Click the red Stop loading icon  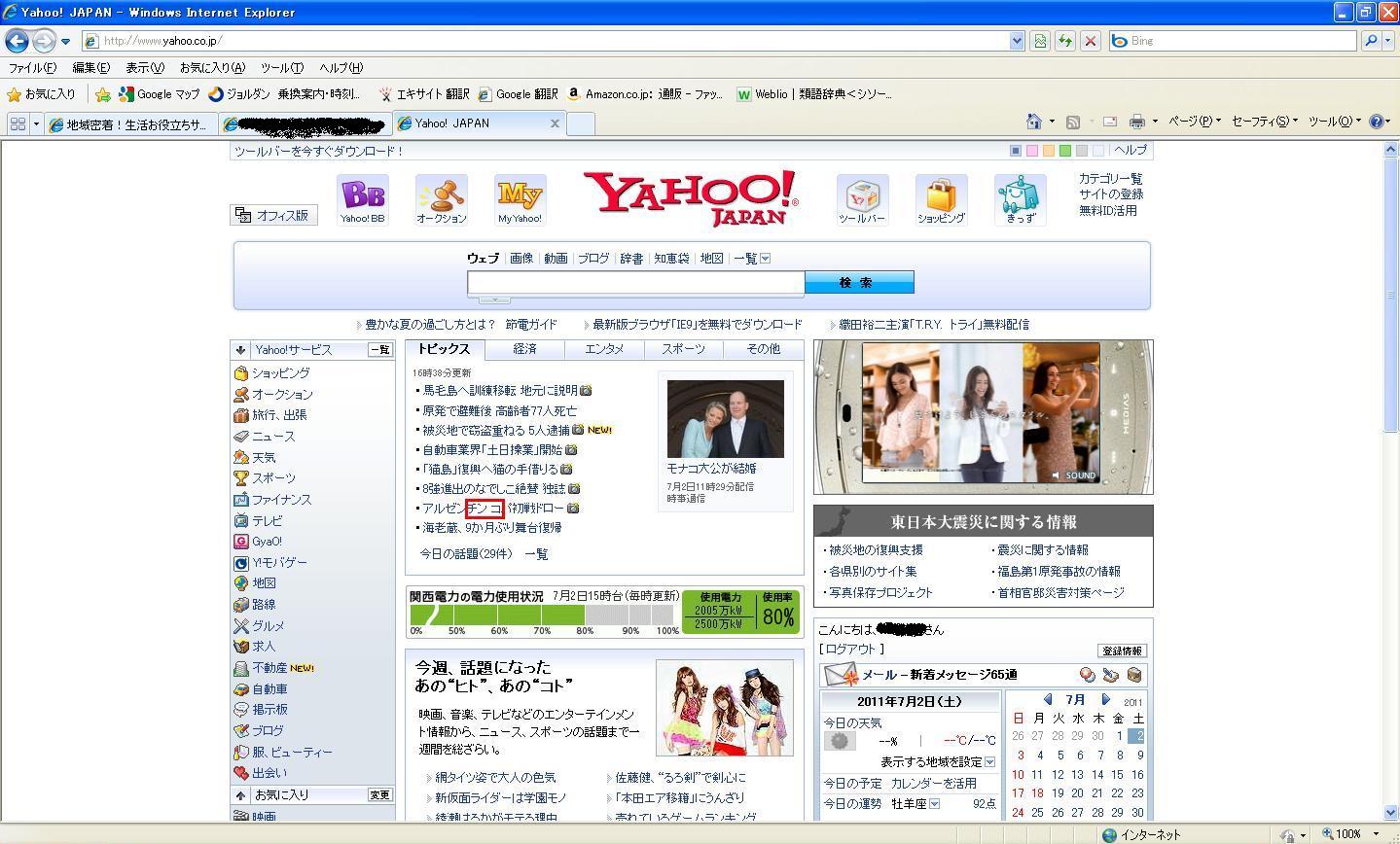coord(1091,41)
